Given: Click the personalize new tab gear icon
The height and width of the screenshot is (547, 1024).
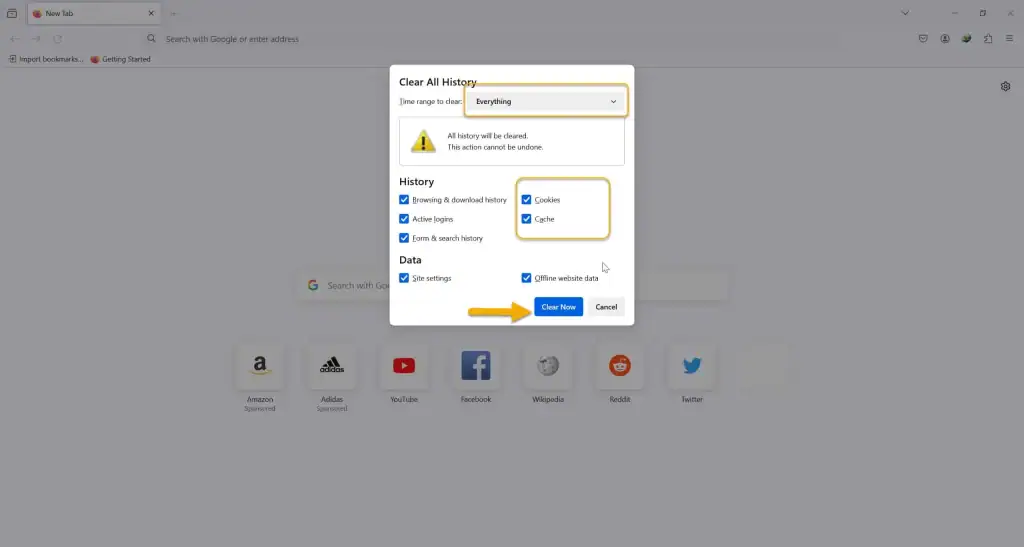Looking at the screenshot, I should click(1005, 87).
